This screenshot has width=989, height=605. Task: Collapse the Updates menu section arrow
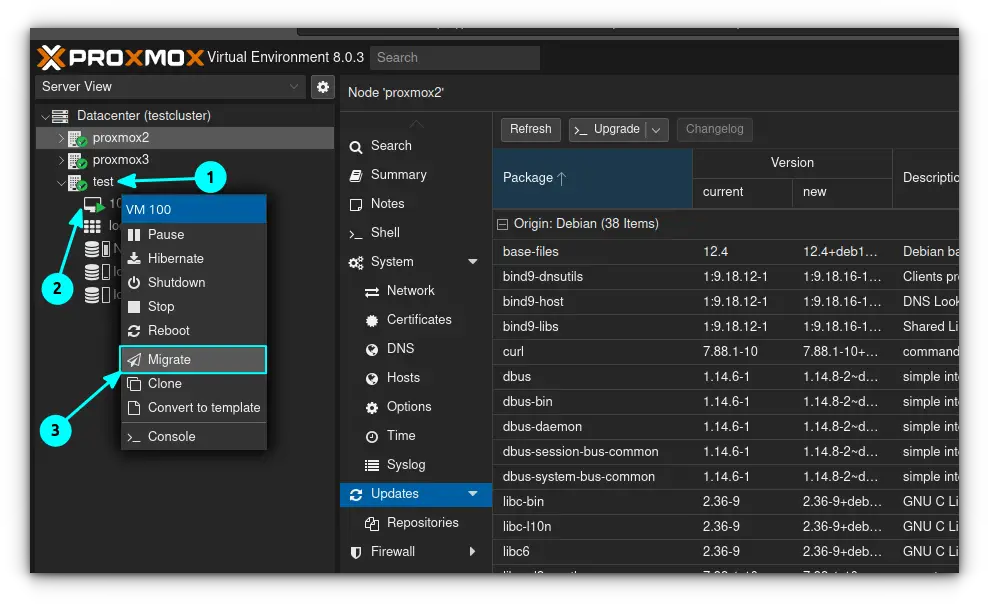472,494
